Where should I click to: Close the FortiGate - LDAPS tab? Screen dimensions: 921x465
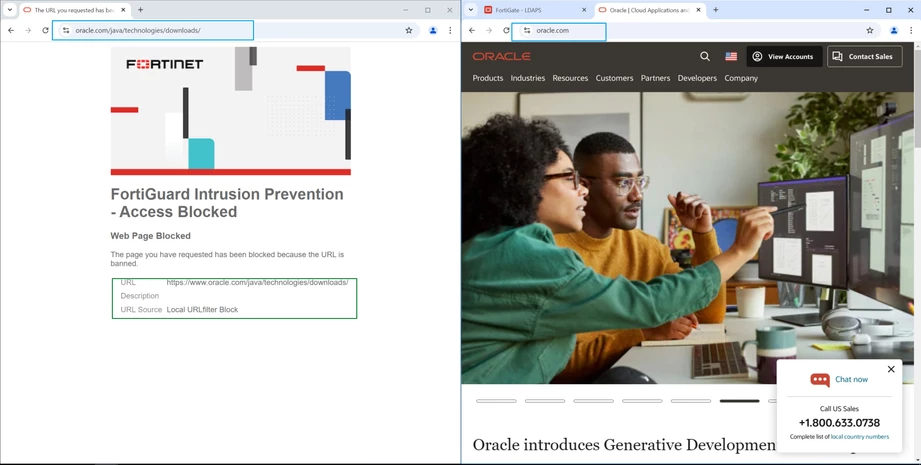pyautogui.click(x=584, y=10)
